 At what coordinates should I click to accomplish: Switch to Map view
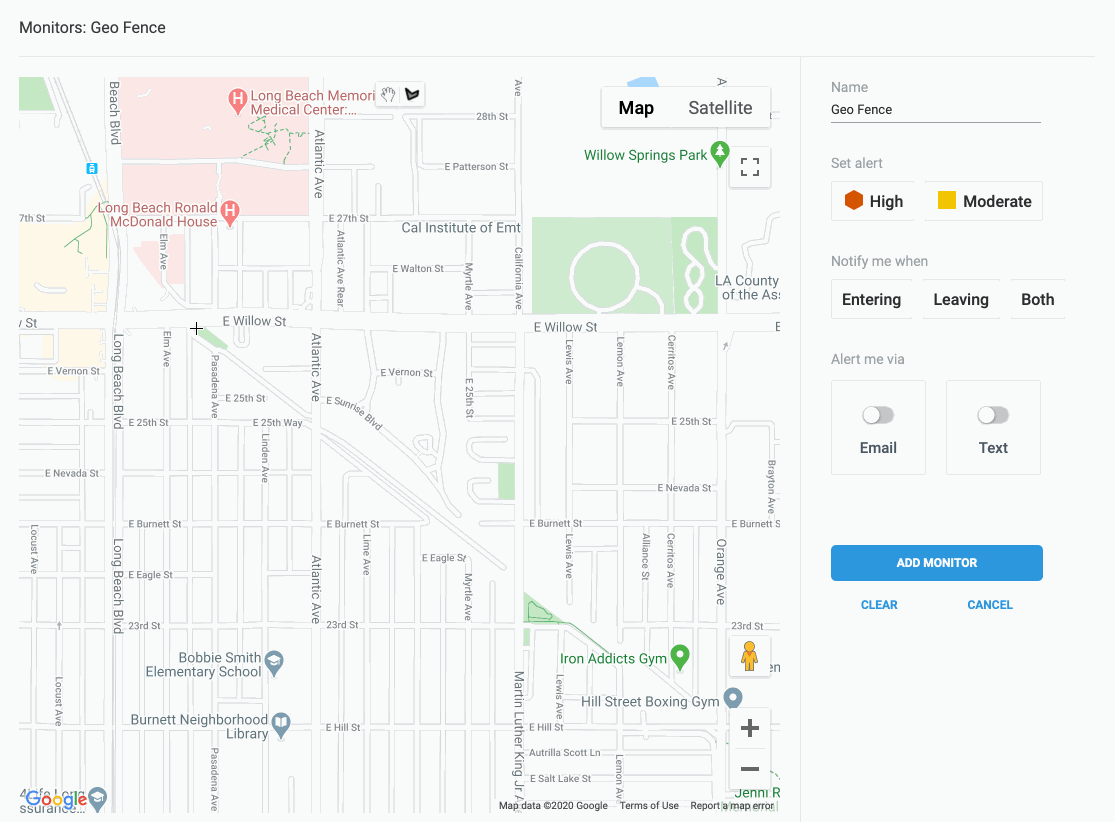pos(636,107)
